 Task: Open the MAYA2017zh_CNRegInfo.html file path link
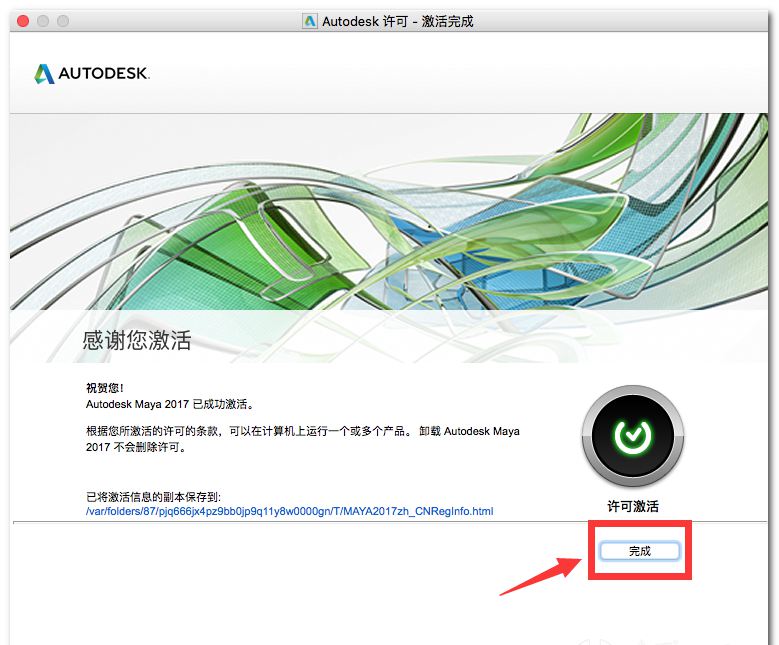pyautogui.click(x=290, y=511)
